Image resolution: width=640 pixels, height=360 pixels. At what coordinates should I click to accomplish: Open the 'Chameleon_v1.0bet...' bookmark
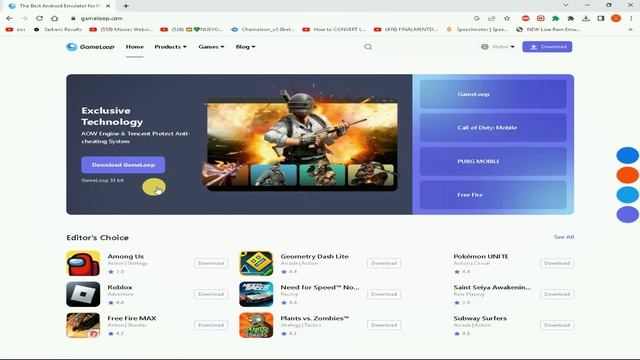[263, 29]
